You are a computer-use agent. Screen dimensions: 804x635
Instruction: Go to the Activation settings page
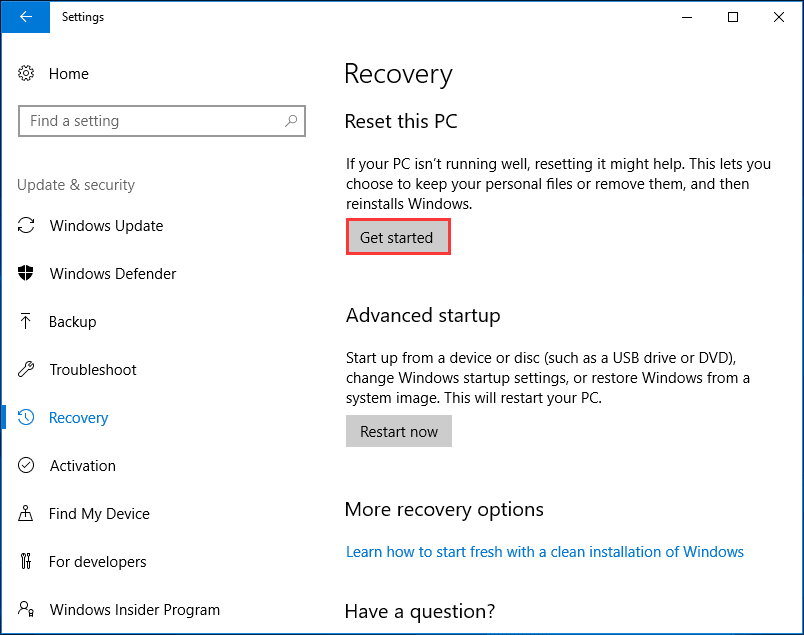click(x=83, y=466)
